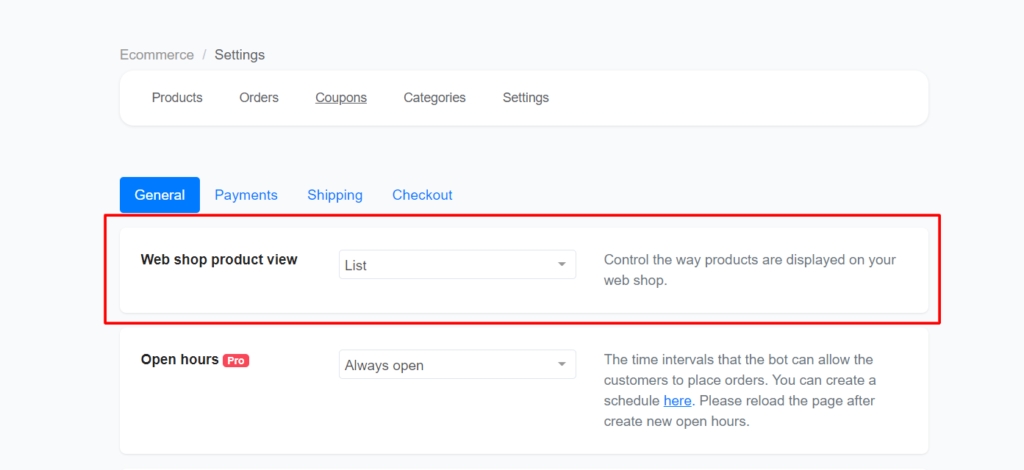Click the caret arrow on Always open dropdown
This screenshot has height=470, width=1024.
(562, 365)
